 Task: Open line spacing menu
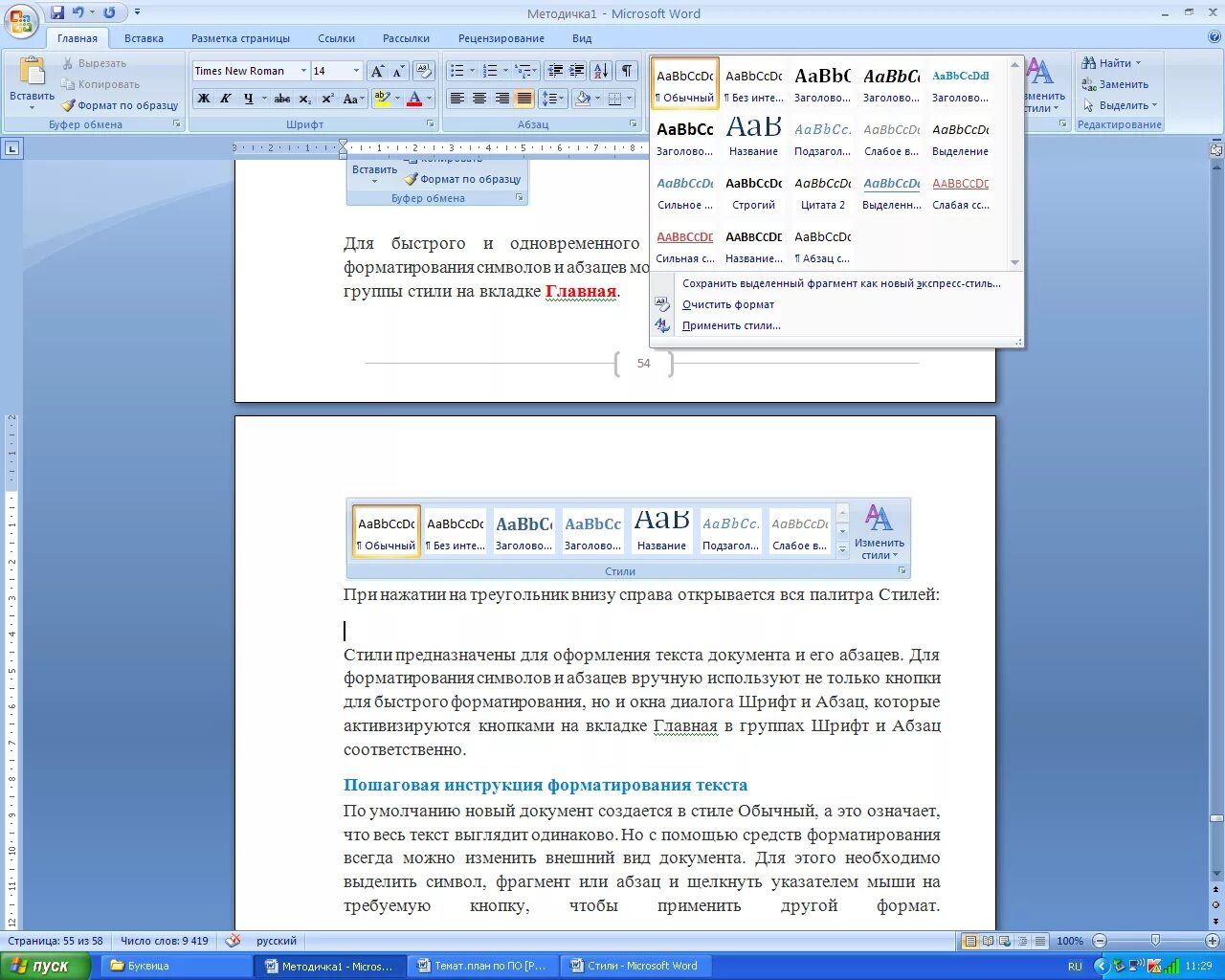click(552, 98)
